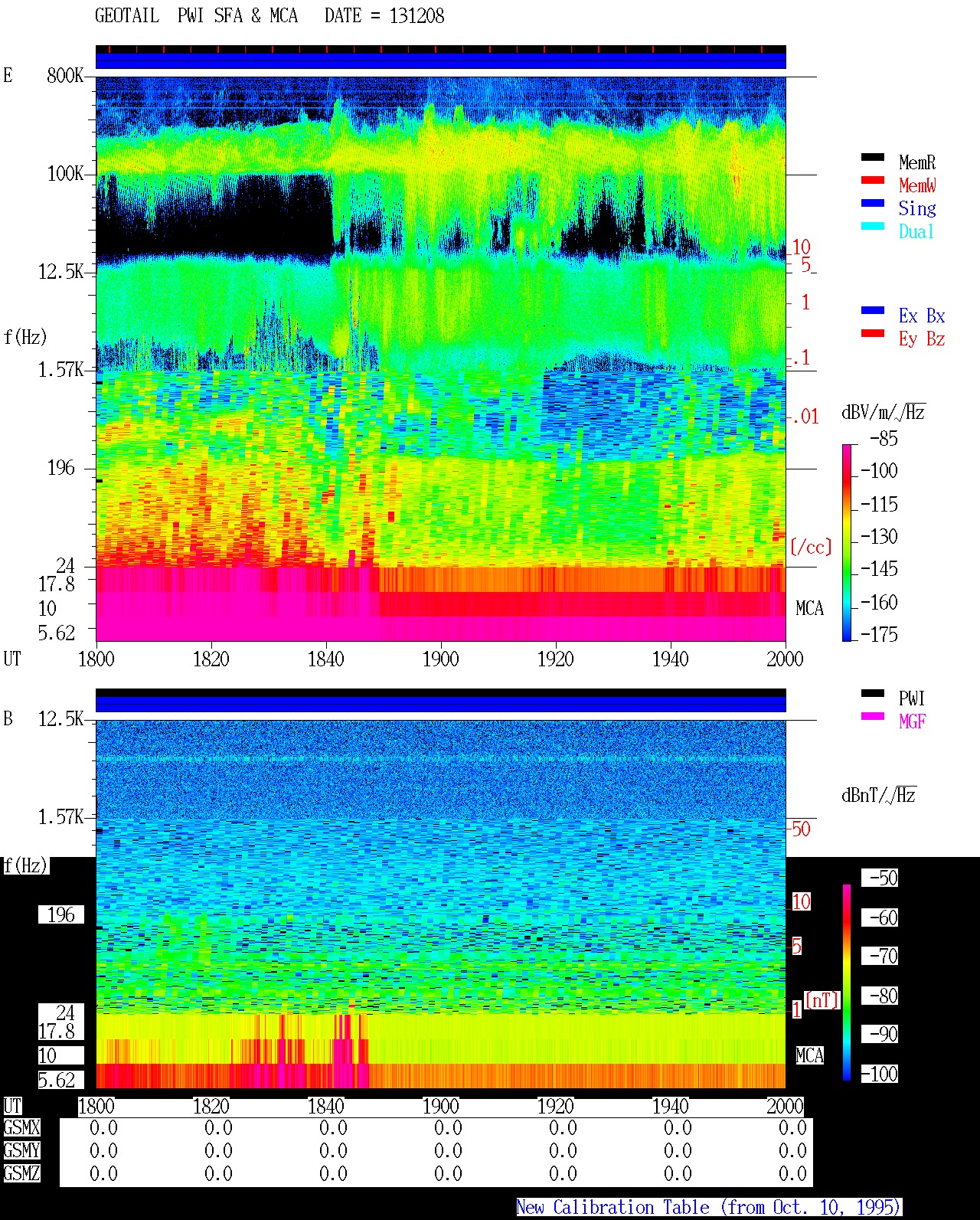Click the 1.57K label on the E panel

point(61,370)
